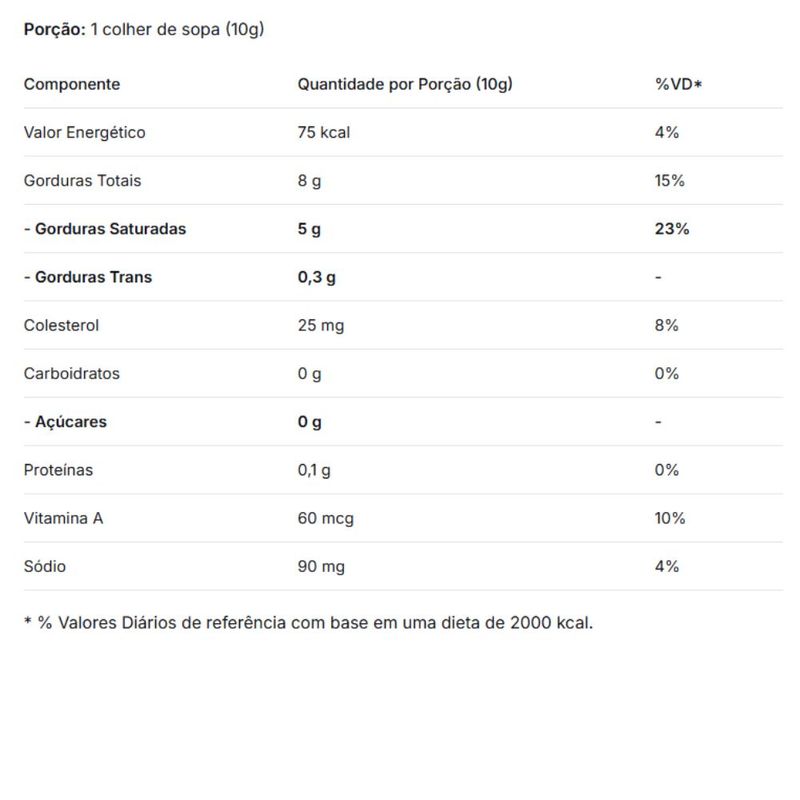
Task: Click the 25 mg cholesterol value
Action: tap(321, 325)
